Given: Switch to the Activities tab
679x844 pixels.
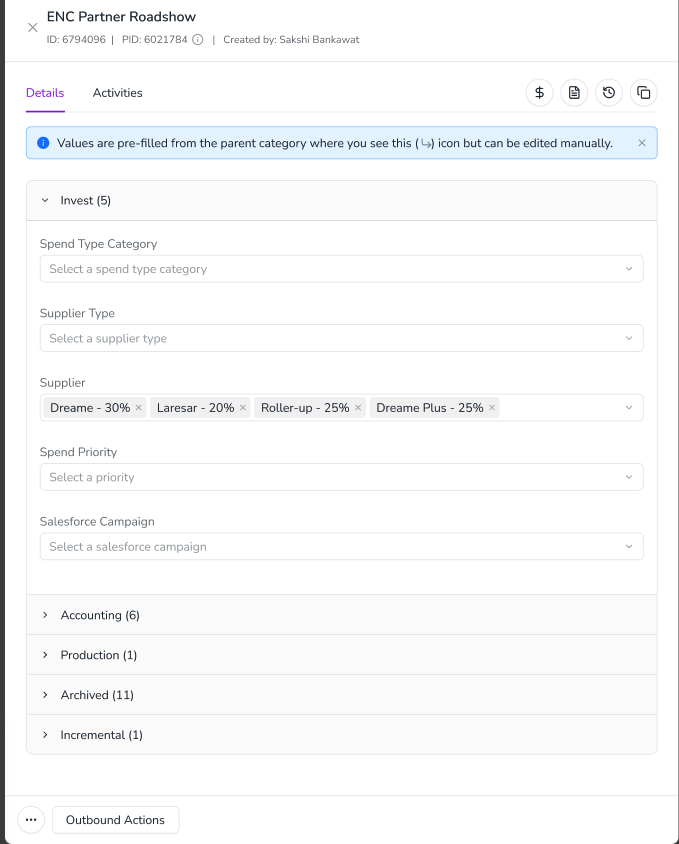Looking at the screenshot, I should 117,93.
